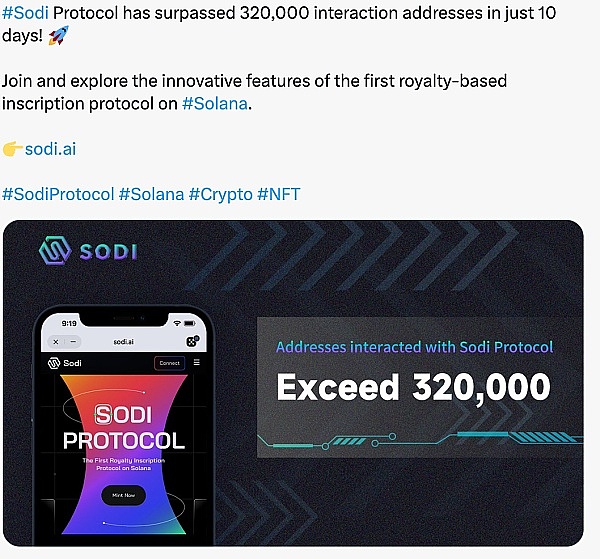Open the sodi.ai link
The width and height of the screenshot is (600, 559).
pos(50,149)
